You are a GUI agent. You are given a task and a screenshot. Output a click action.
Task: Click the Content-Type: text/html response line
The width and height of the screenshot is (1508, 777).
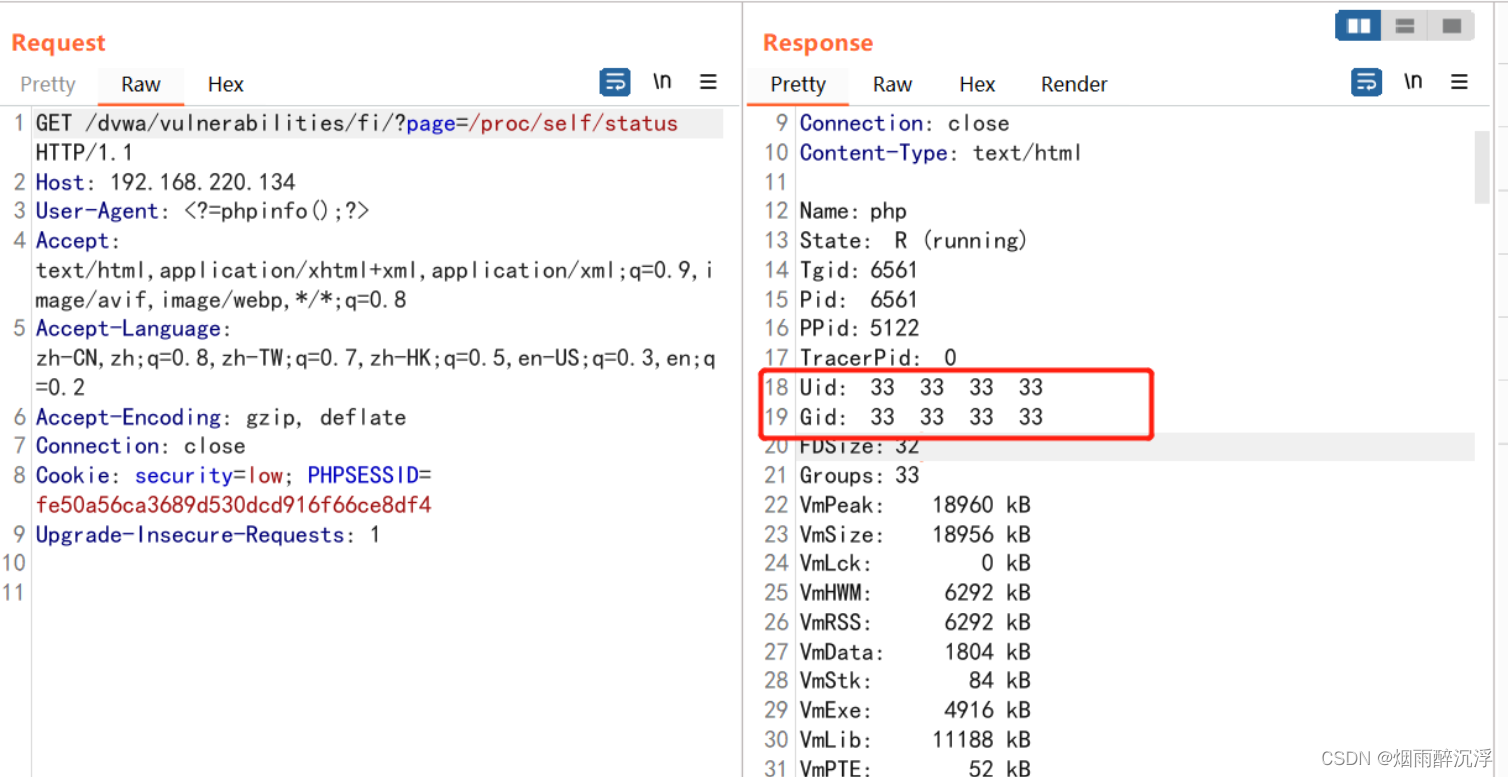click(x=941, y=153)
